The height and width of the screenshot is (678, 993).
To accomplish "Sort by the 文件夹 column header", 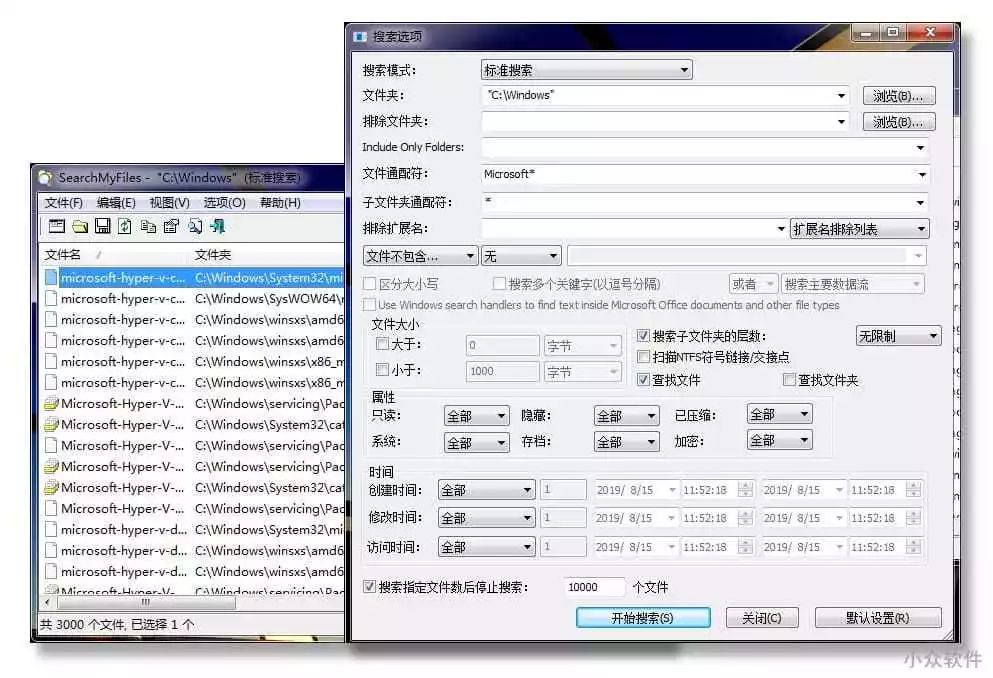I will 267,254.
